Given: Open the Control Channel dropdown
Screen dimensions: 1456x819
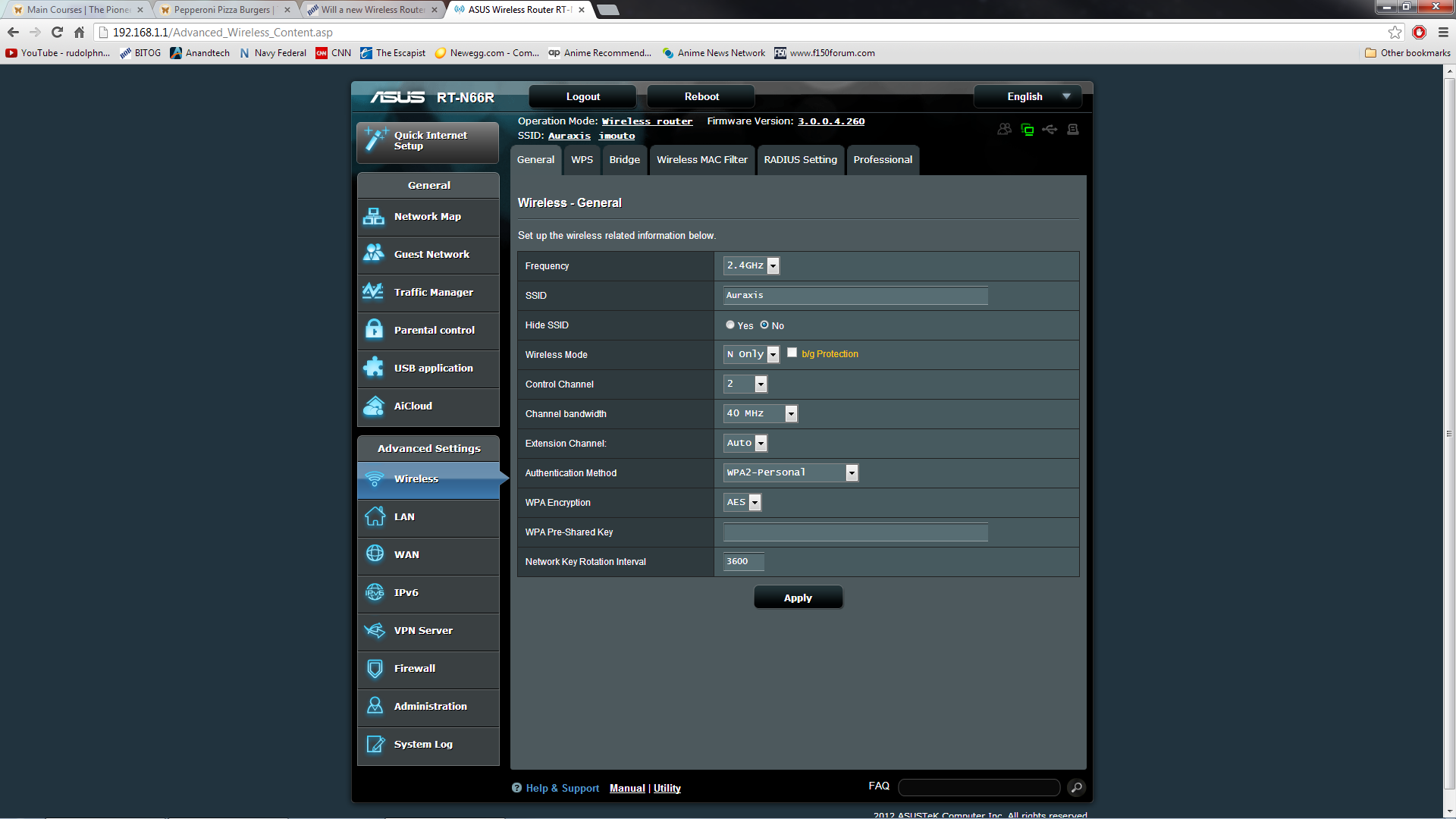Looking at the screenshot, I should (745, 384).
